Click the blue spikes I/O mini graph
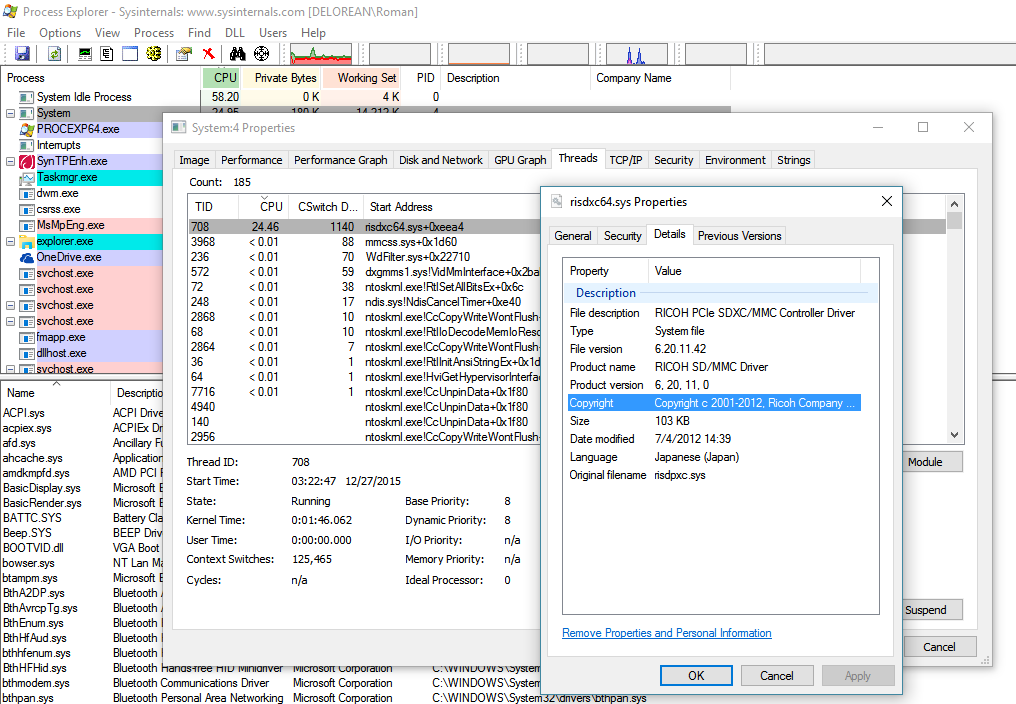 coord(637,54)
